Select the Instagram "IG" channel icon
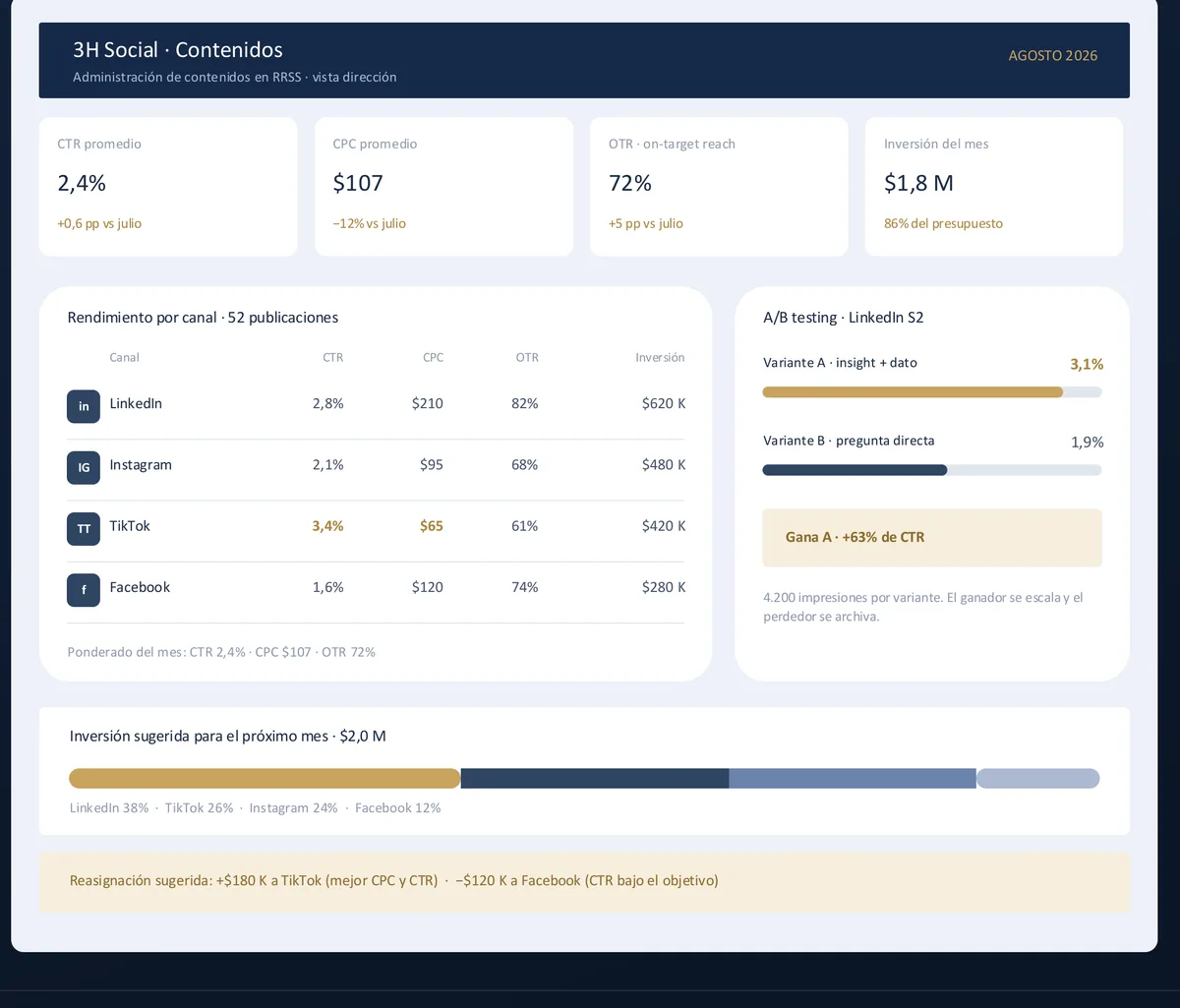The width and height of the screenshot is (1180, 1008). (x=84, y=467)
